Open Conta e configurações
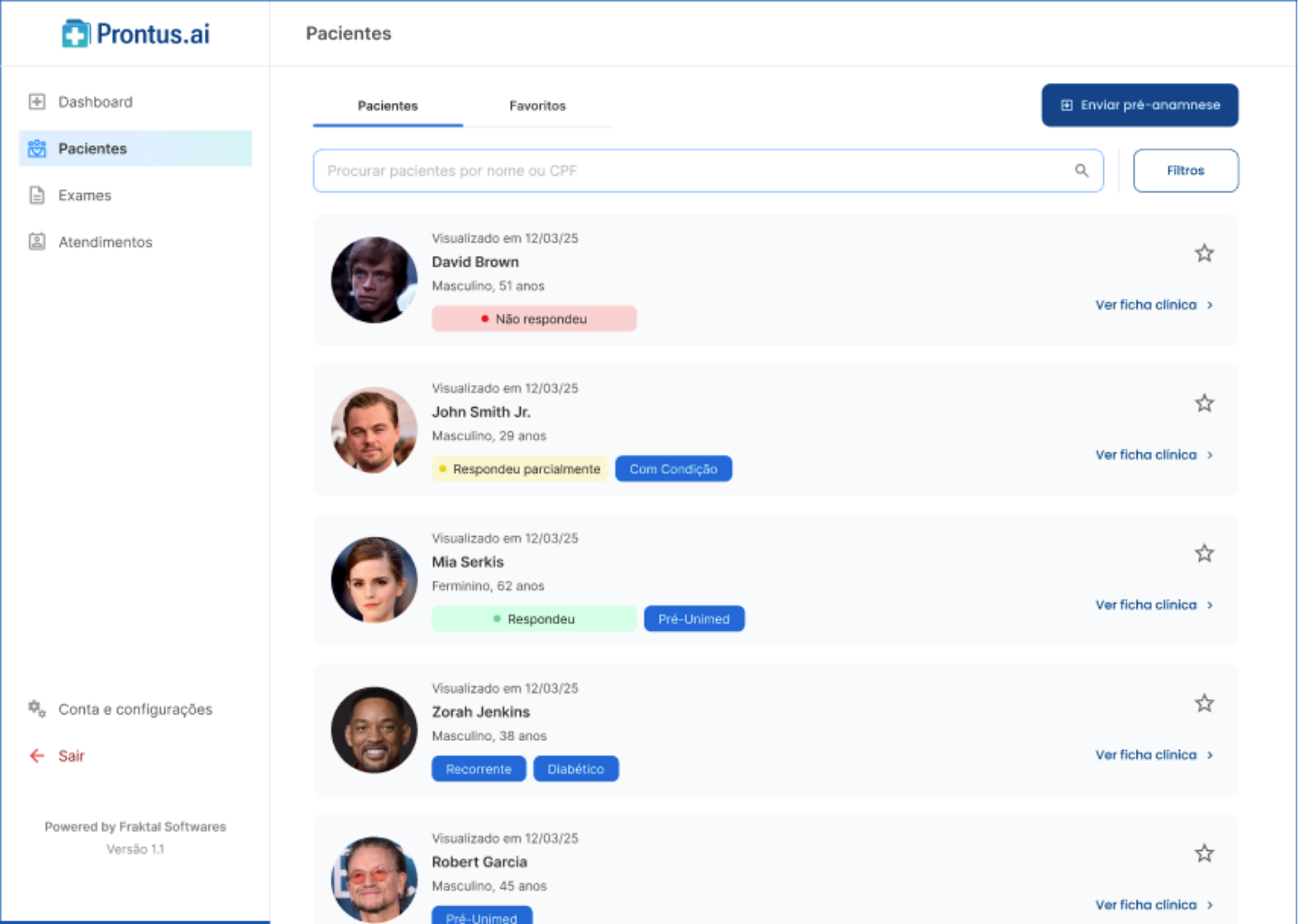1300x924 pixels. [135, 709]
